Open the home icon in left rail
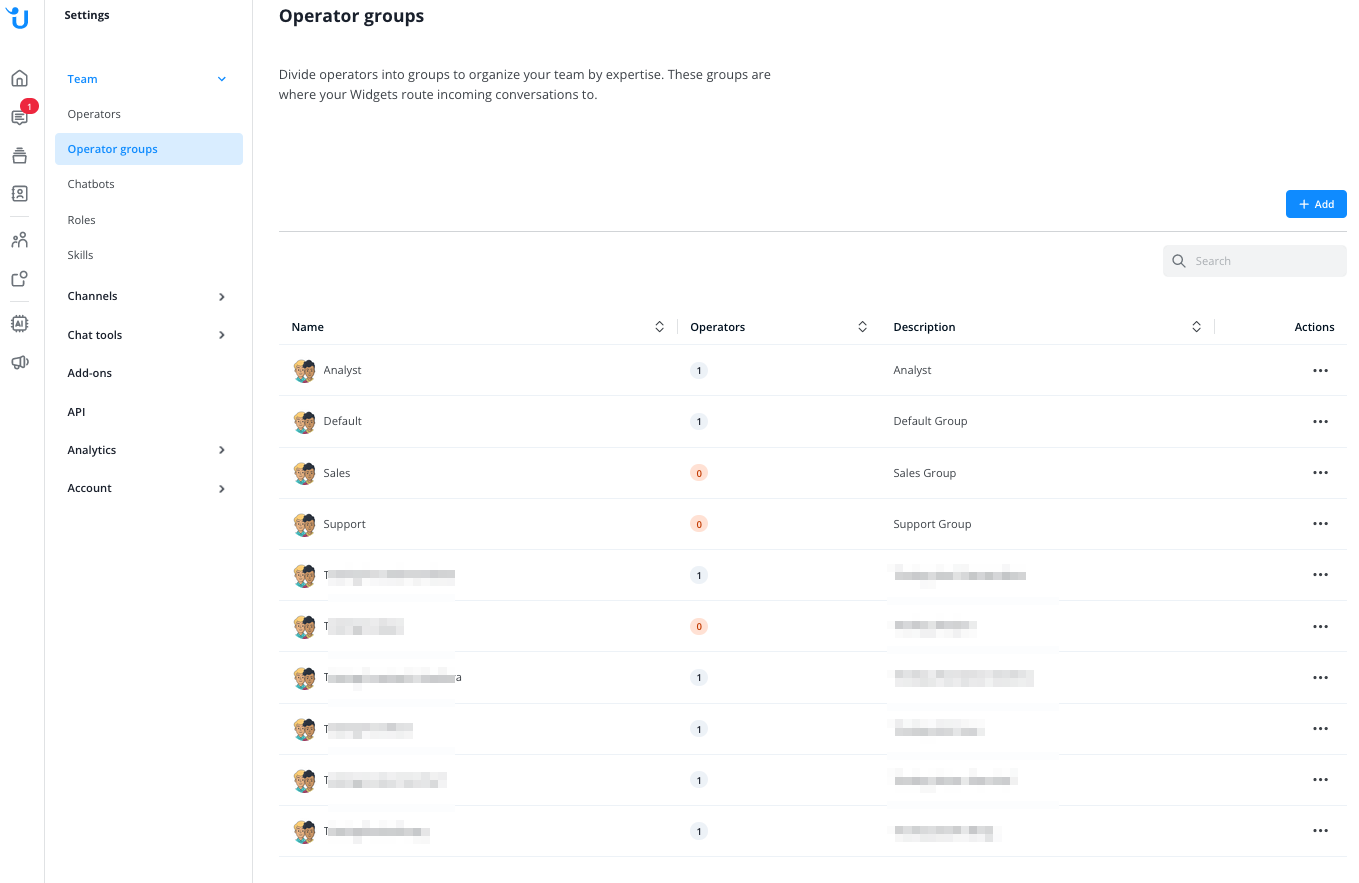This screenshot has width=1359, height=883. click(20, 79)
